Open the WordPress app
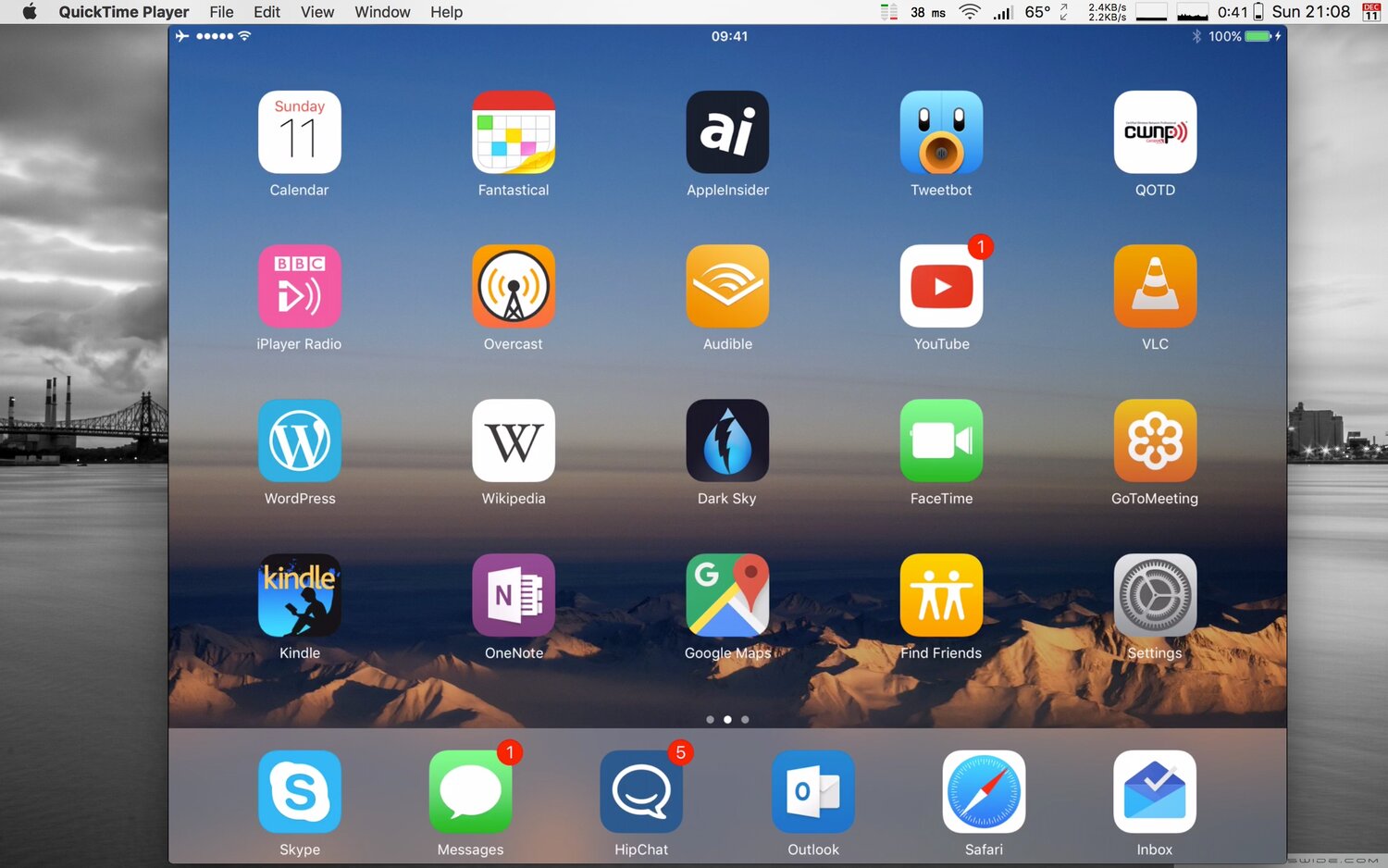1388x868 pixels. point(299,440)
